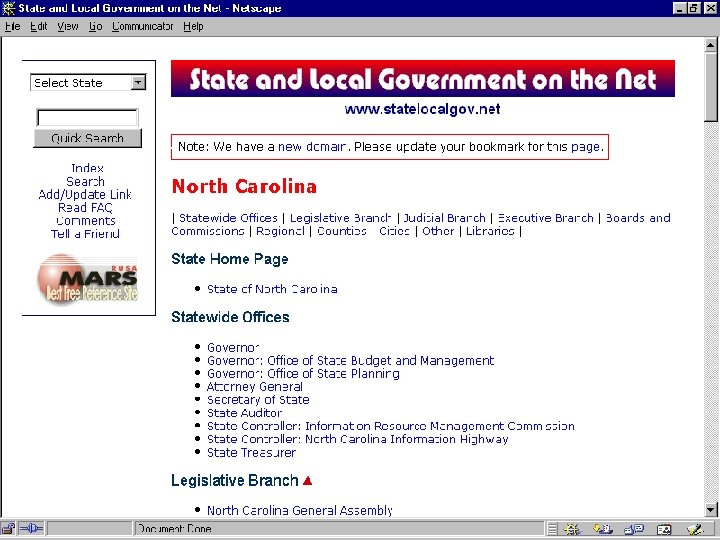
Task: Jump to the Executive Branch nav link
Action: [546, 218]
